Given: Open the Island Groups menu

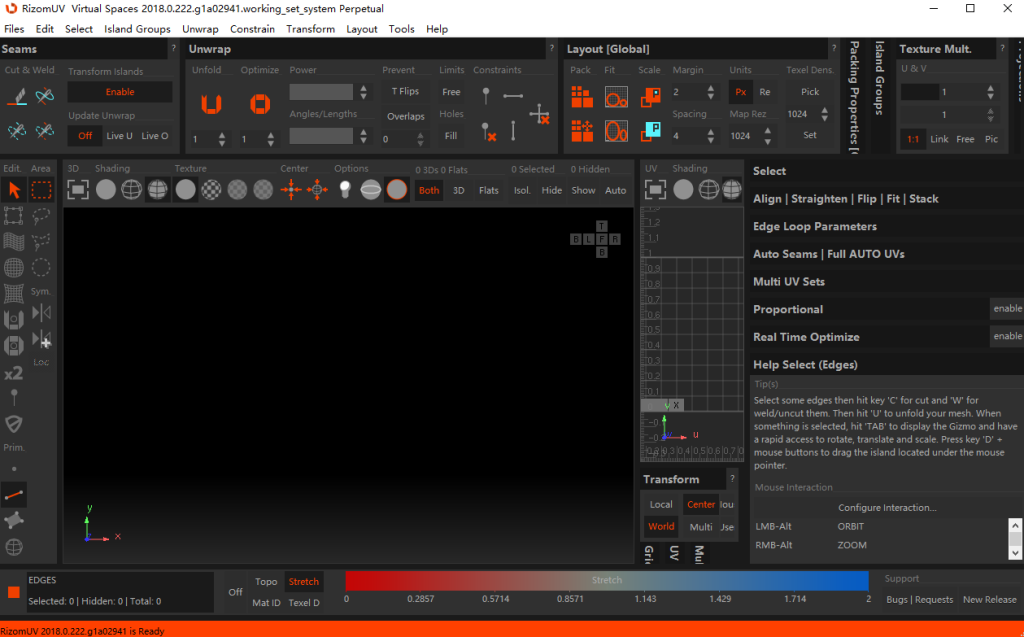Looking at the screenshot, I should point(137,29).
